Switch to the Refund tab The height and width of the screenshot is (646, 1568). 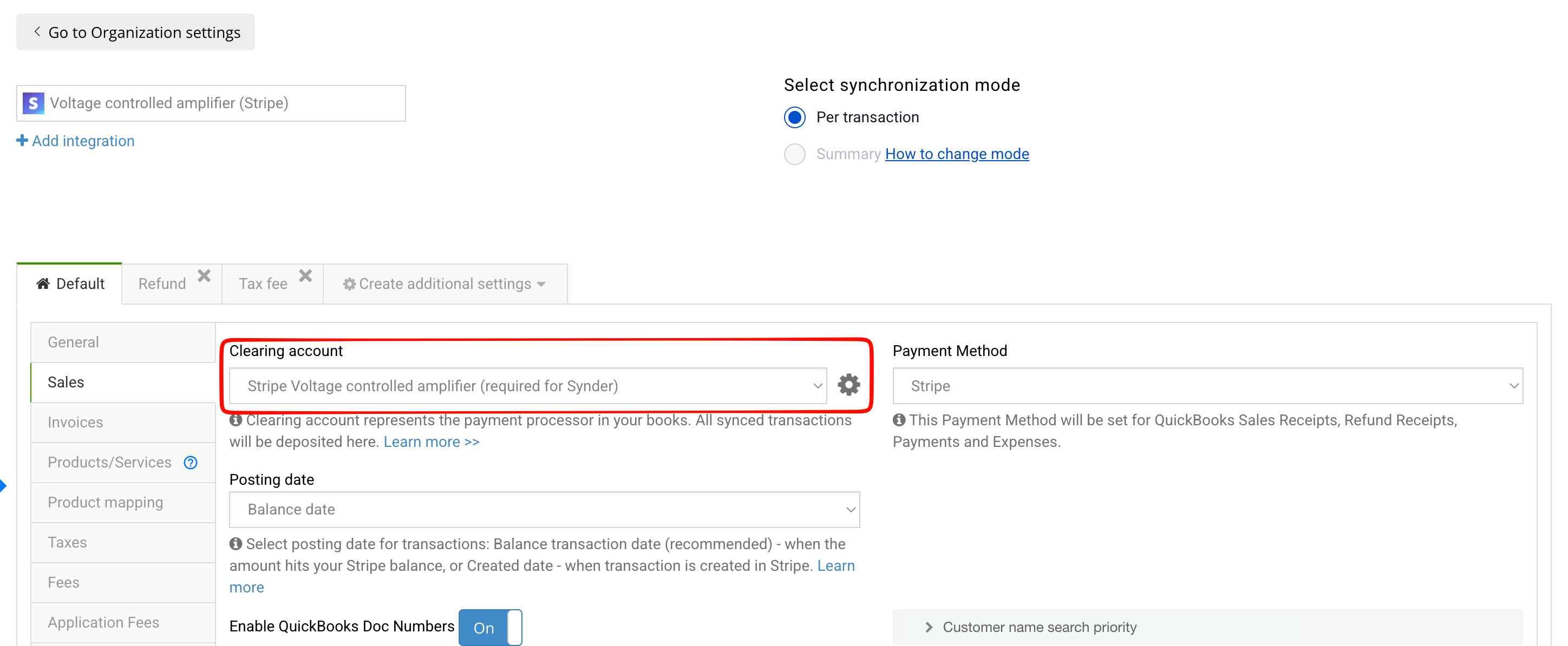[x=162, y=284]
